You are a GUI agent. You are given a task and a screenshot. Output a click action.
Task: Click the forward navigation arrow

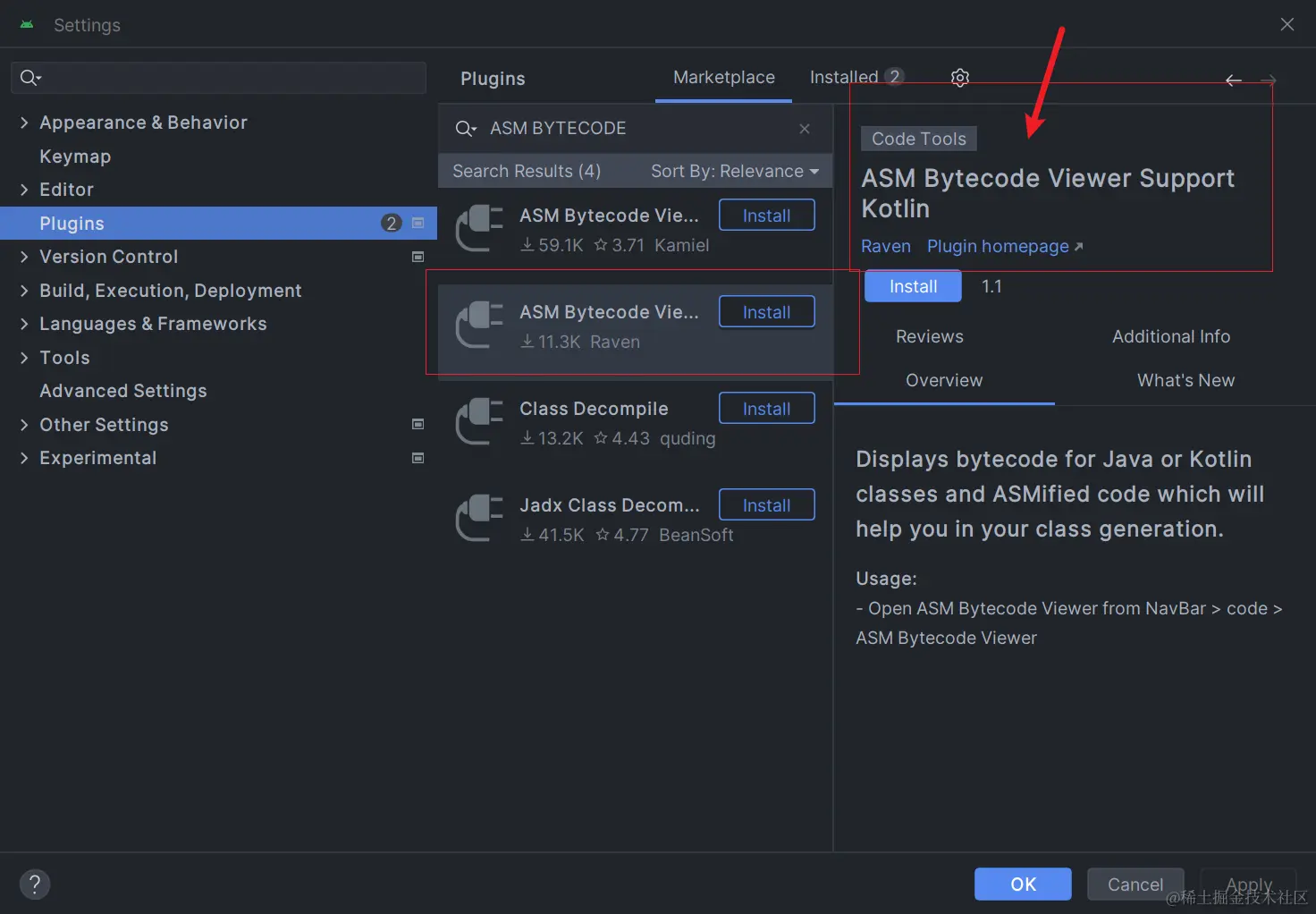coord(1268,80)
